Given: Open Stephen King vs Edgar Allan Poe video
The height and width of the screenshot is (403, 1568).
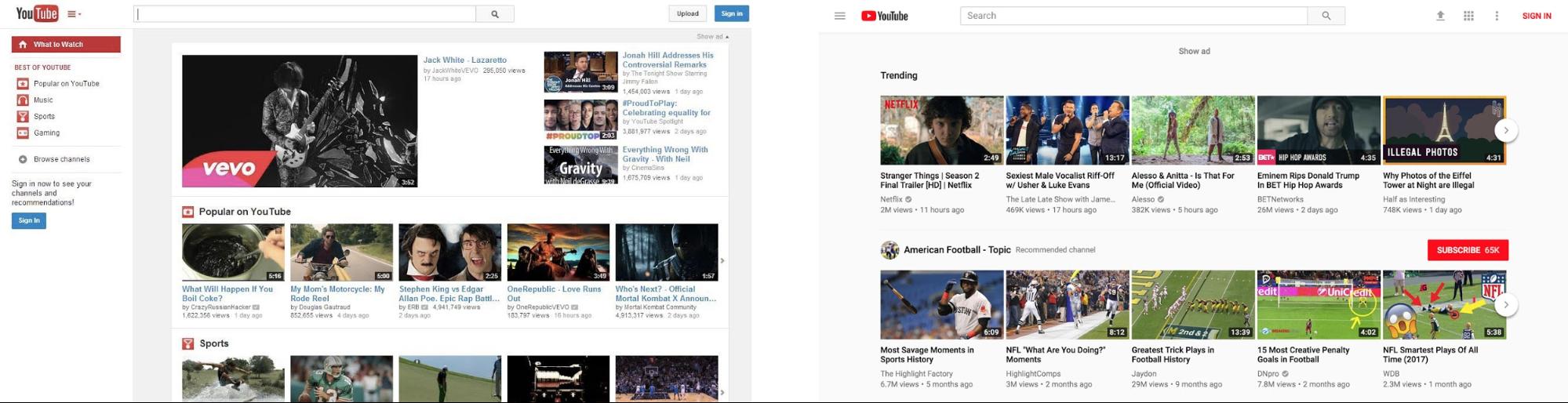Looking at the screenshot, I should [450, 252].
